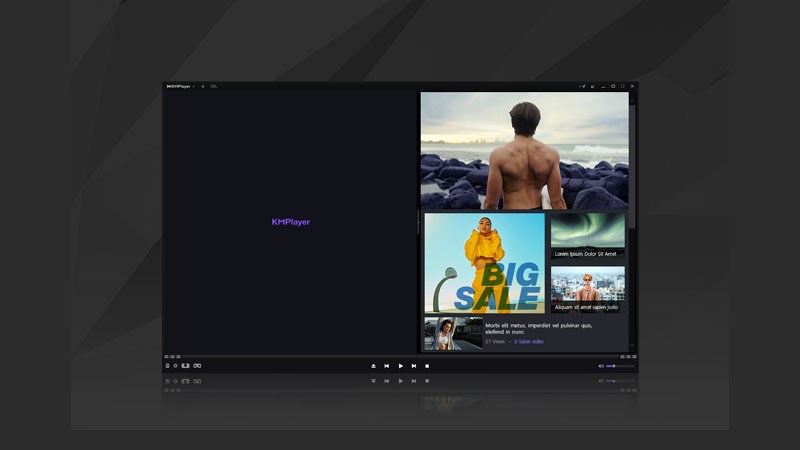Open settings via the gear icon

pyautogui.click(x=176, y=366)
